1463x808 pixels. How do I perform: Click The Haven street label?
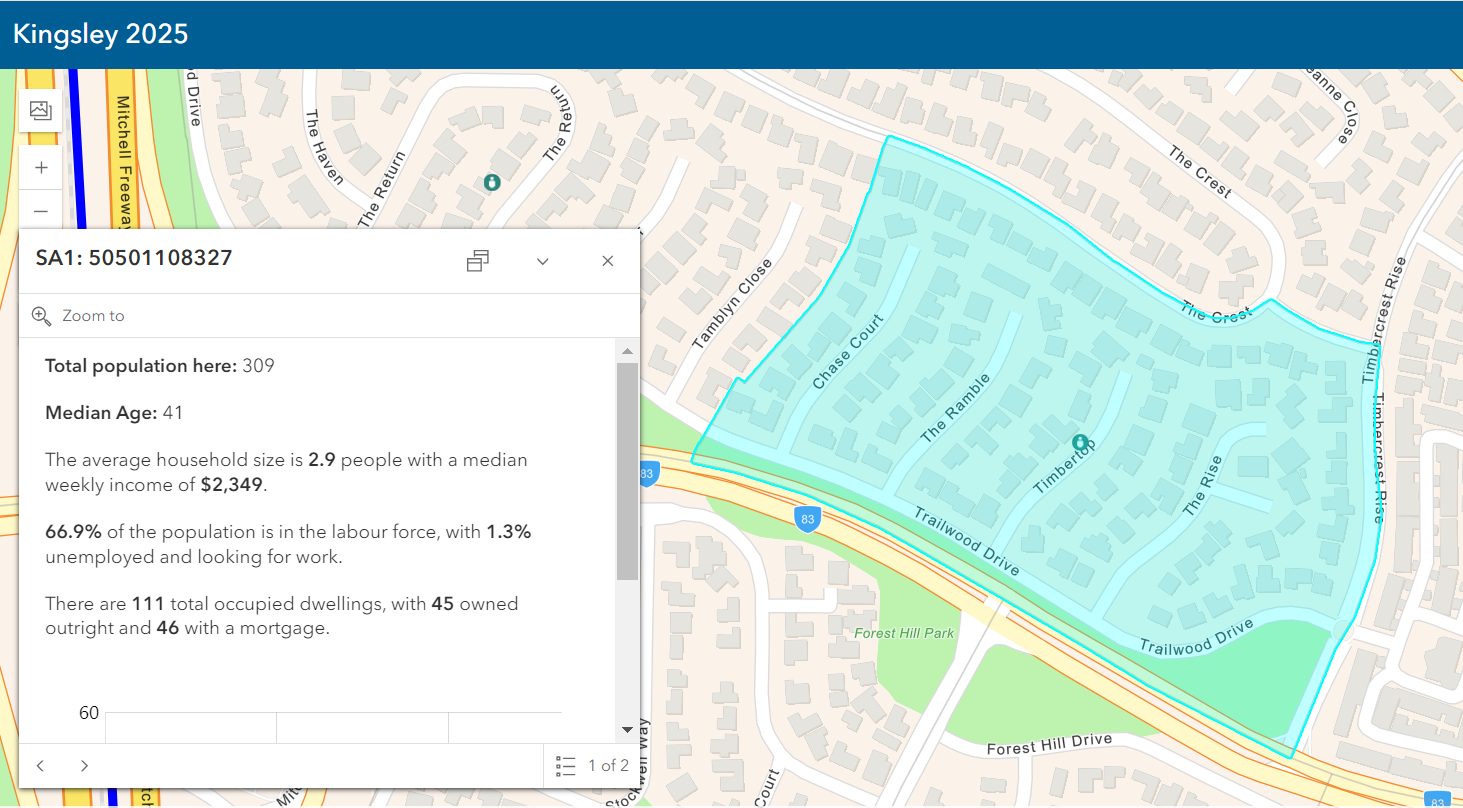[x=324, y=147]
